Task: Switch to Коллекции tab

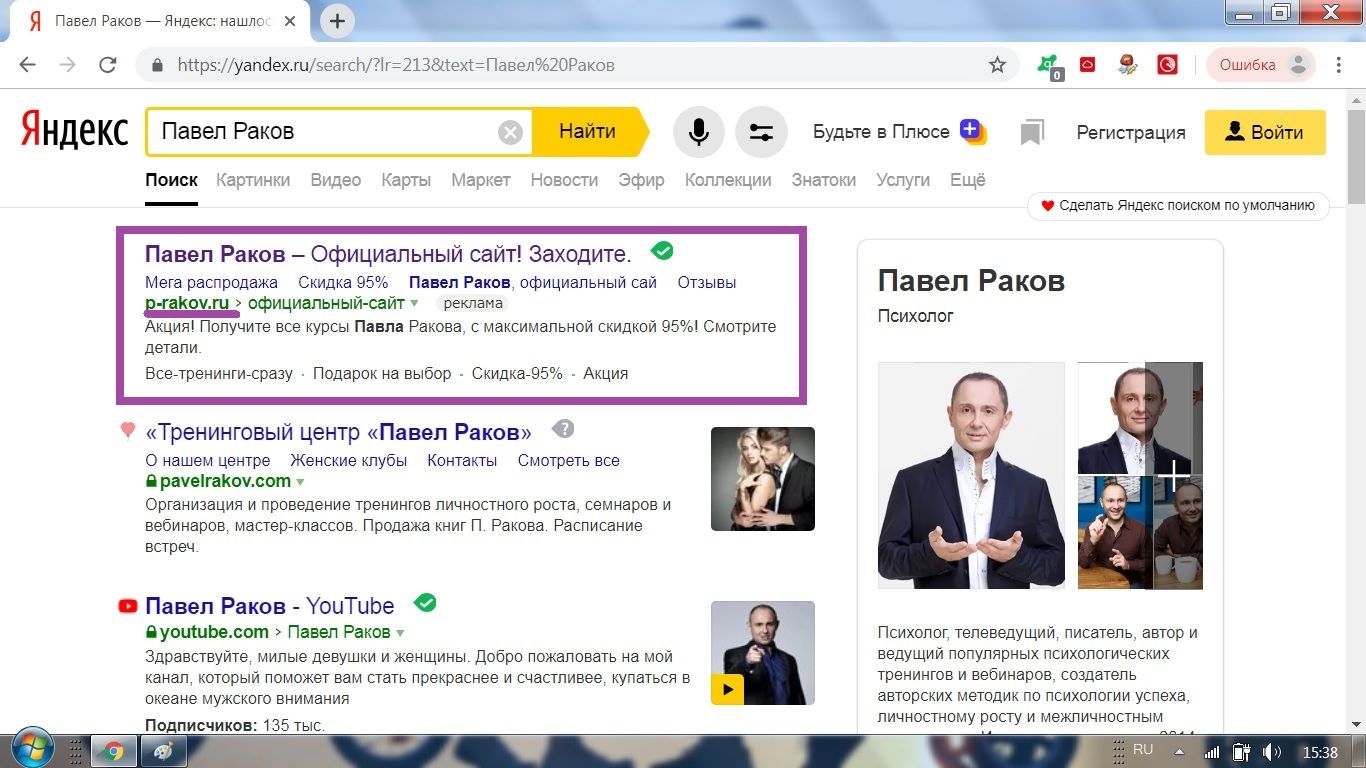Action: tap(728, 180)
